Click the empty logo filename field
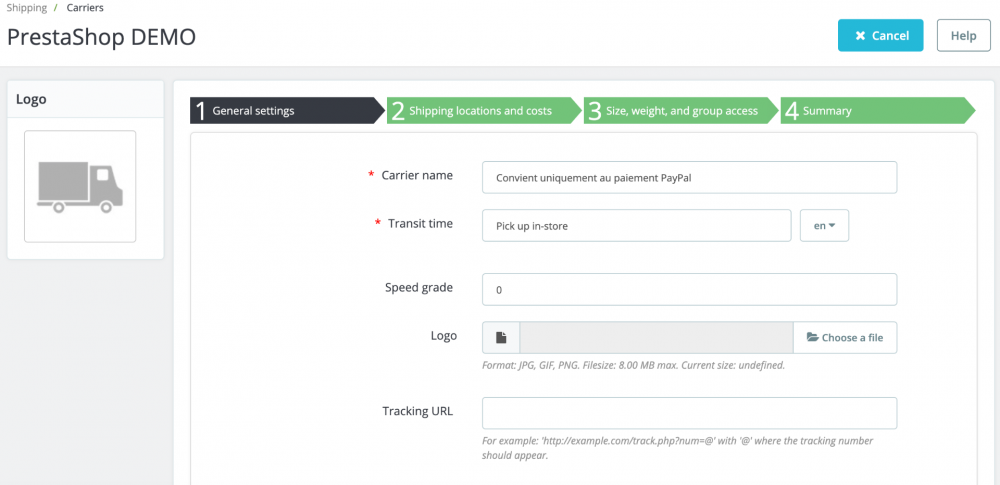Viewport: 1000px width, 485px height. tap(656, 338)
